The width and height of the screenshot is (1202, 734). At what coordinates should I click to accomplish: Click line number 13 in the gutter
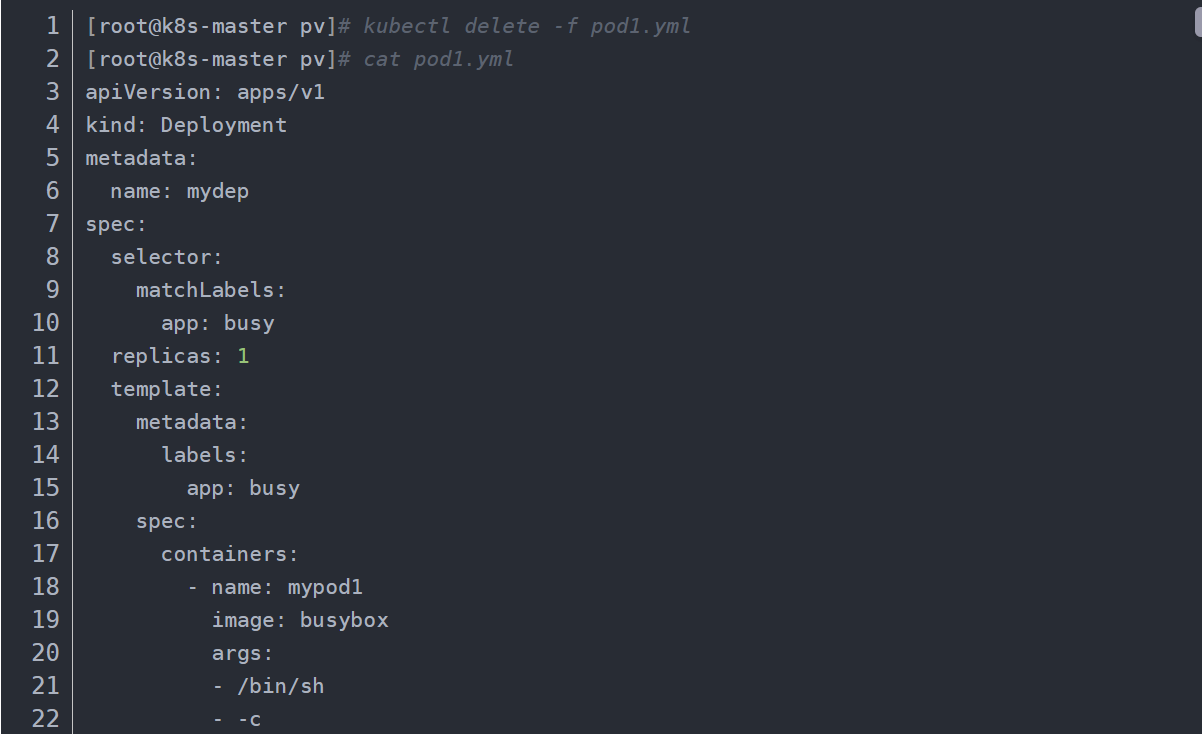point(46,421)
